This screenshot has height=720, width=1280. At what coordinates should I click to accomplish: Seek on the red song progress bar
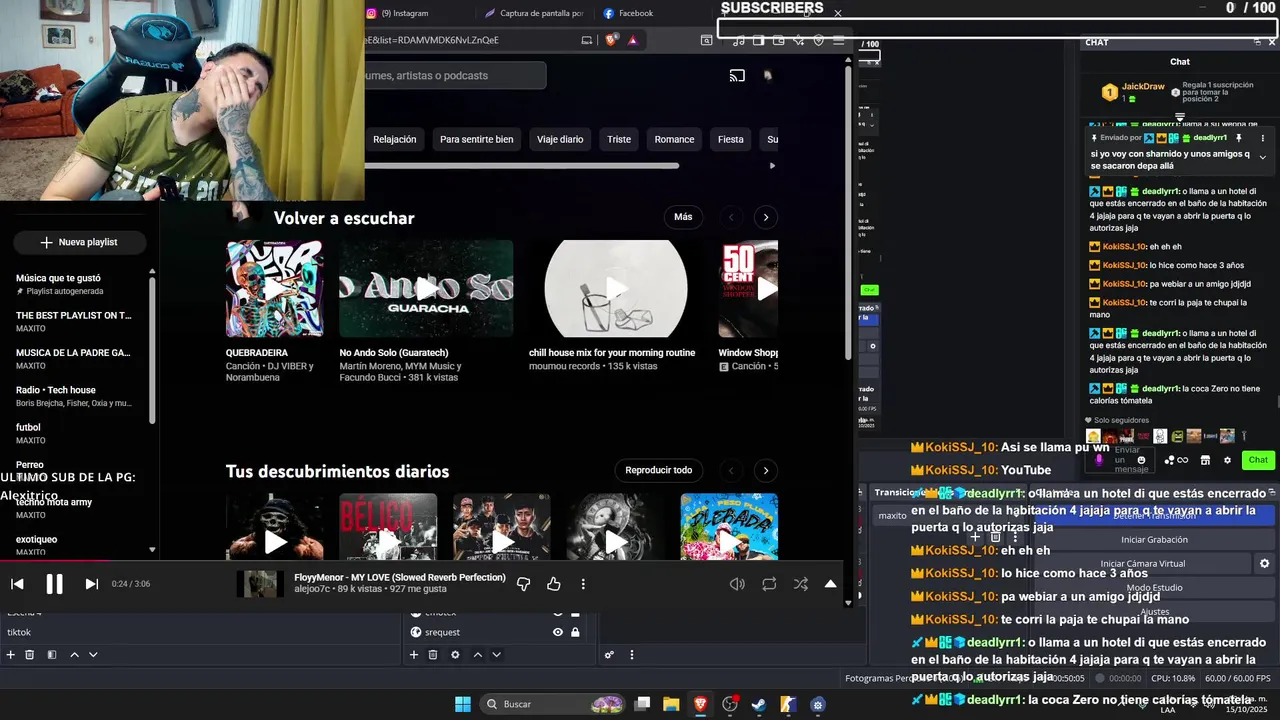coord(422,561)
